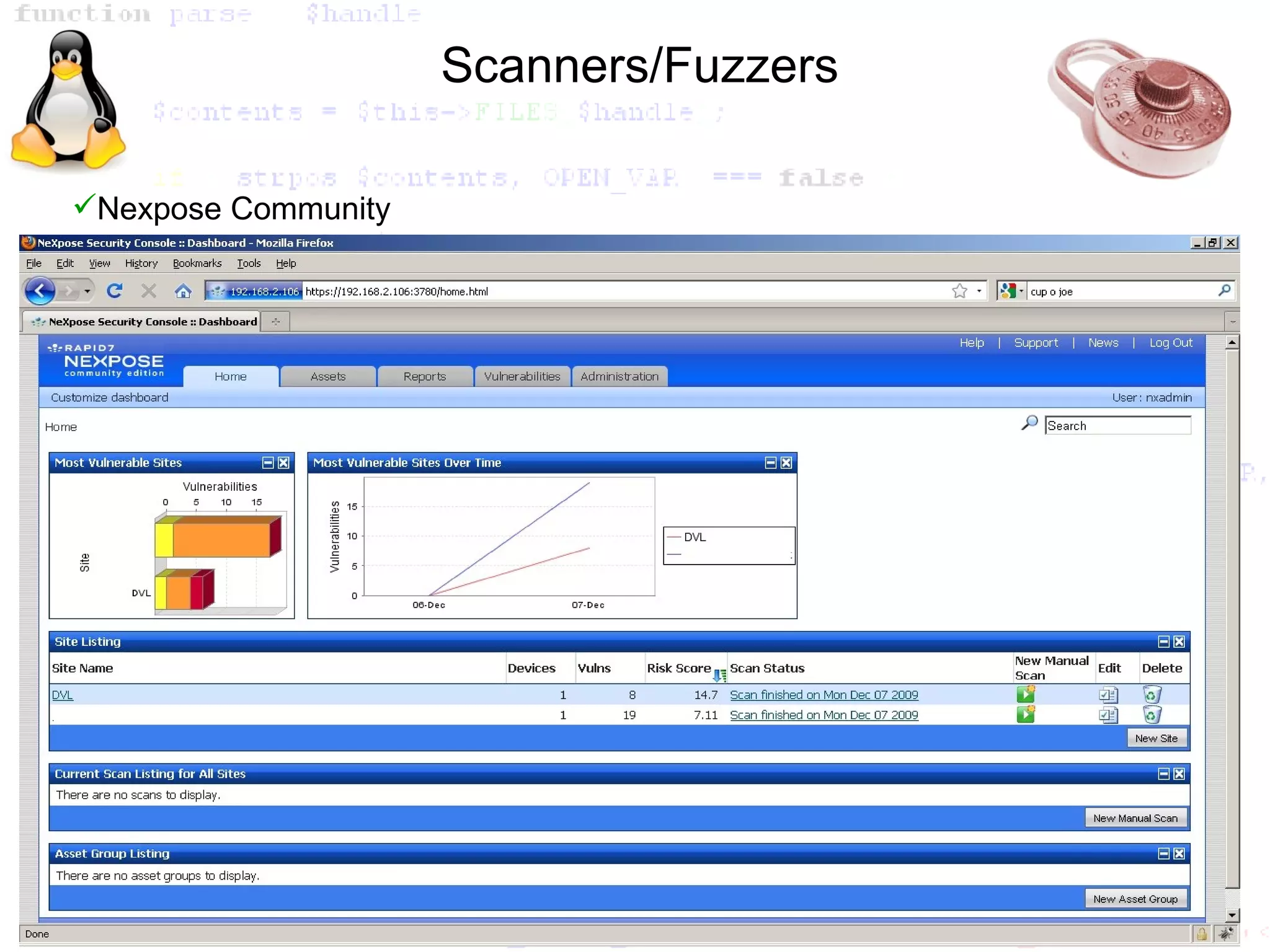The height and width of the screenshot is (952, 1270).
Task: Close the Site Listing panel
Action: [1179, 641]
